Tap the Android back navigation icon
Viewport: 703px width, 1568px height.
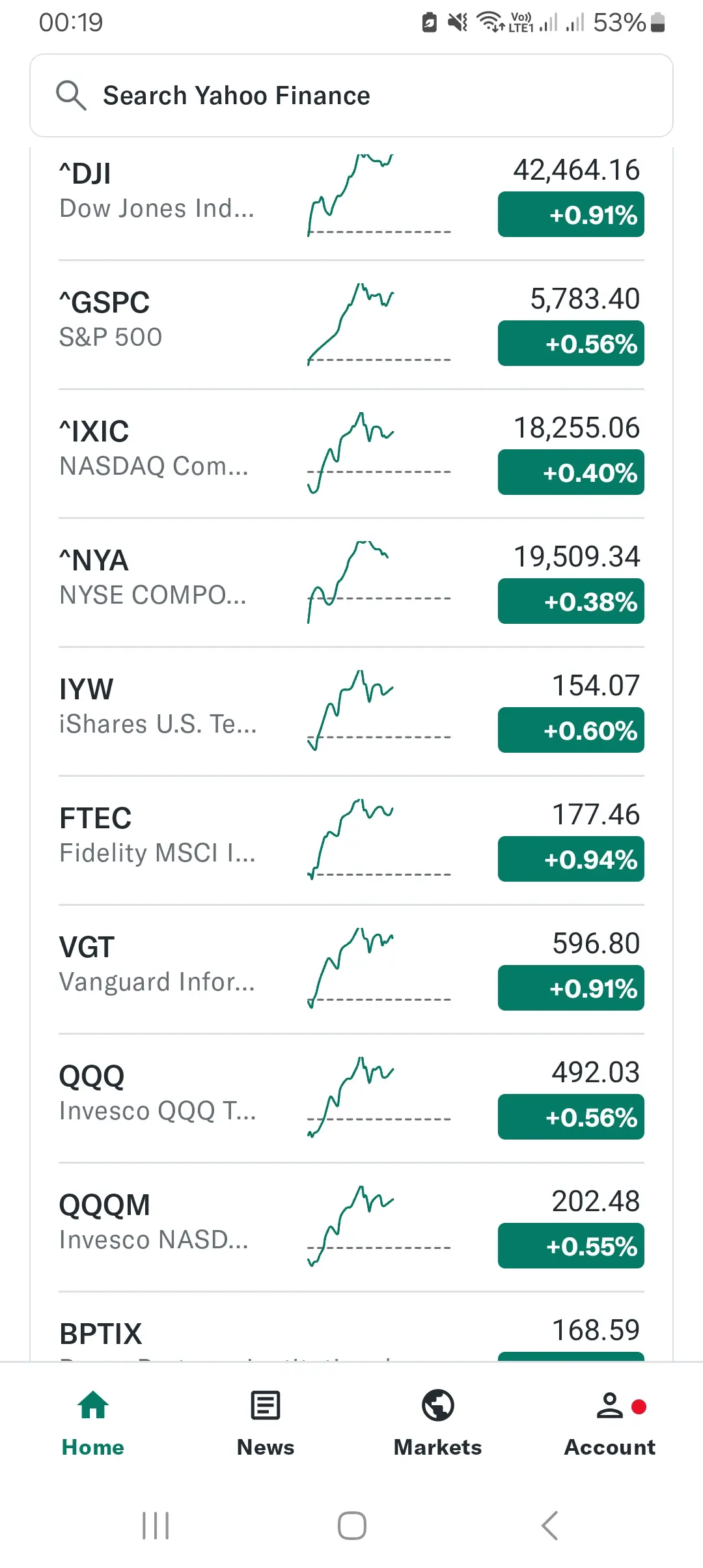(550, 1526)
